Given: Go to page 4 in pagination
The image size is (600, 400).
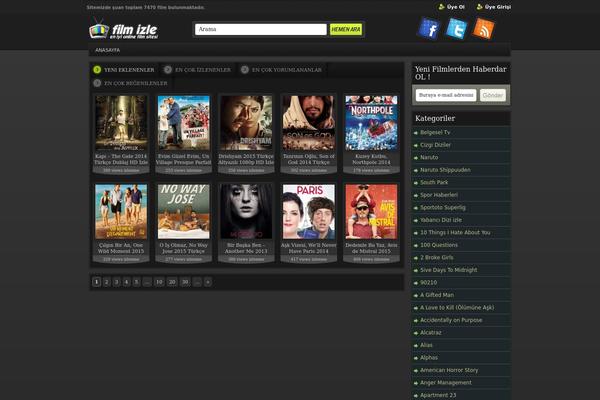Looking at the screenshot, I should [127, 282].
